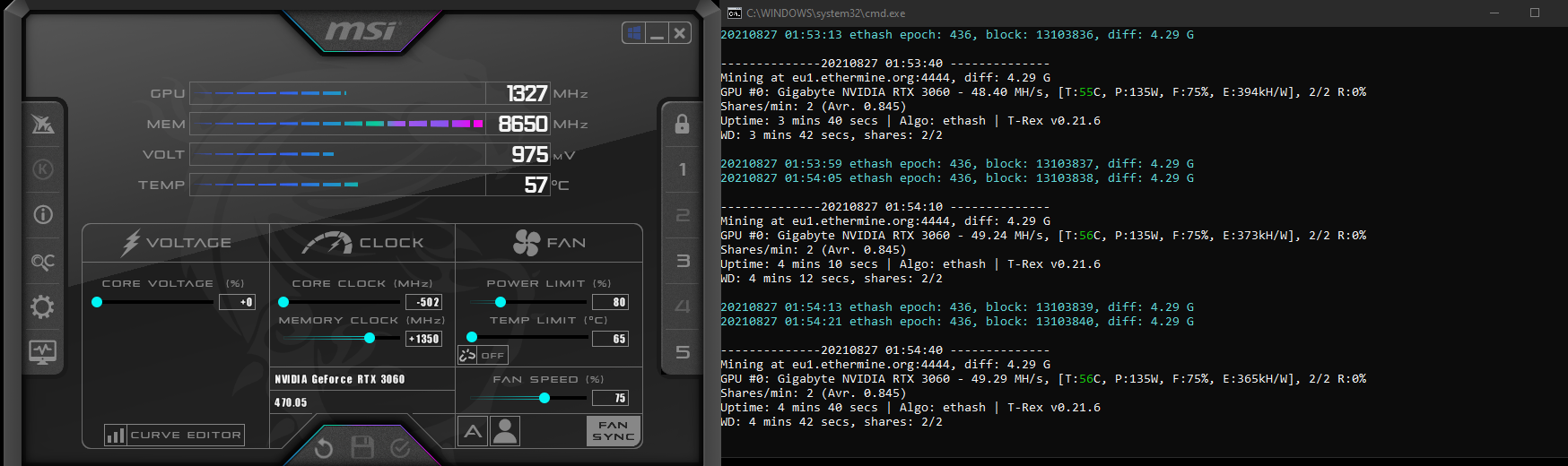This screenshot has height=466, width=1568.
Task: Toggle power and temp limit link OFF
Action: [x=483, y=355]
